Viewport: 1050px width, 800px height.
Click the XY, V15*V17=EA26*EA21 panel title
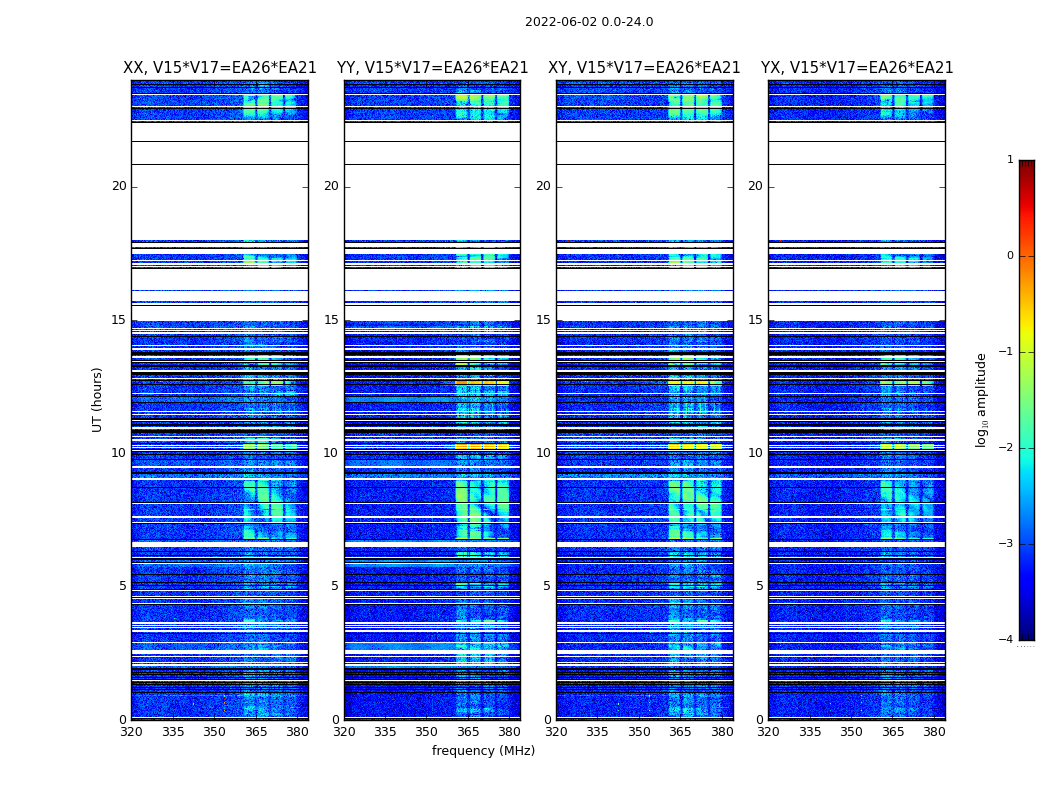(644, 68)
